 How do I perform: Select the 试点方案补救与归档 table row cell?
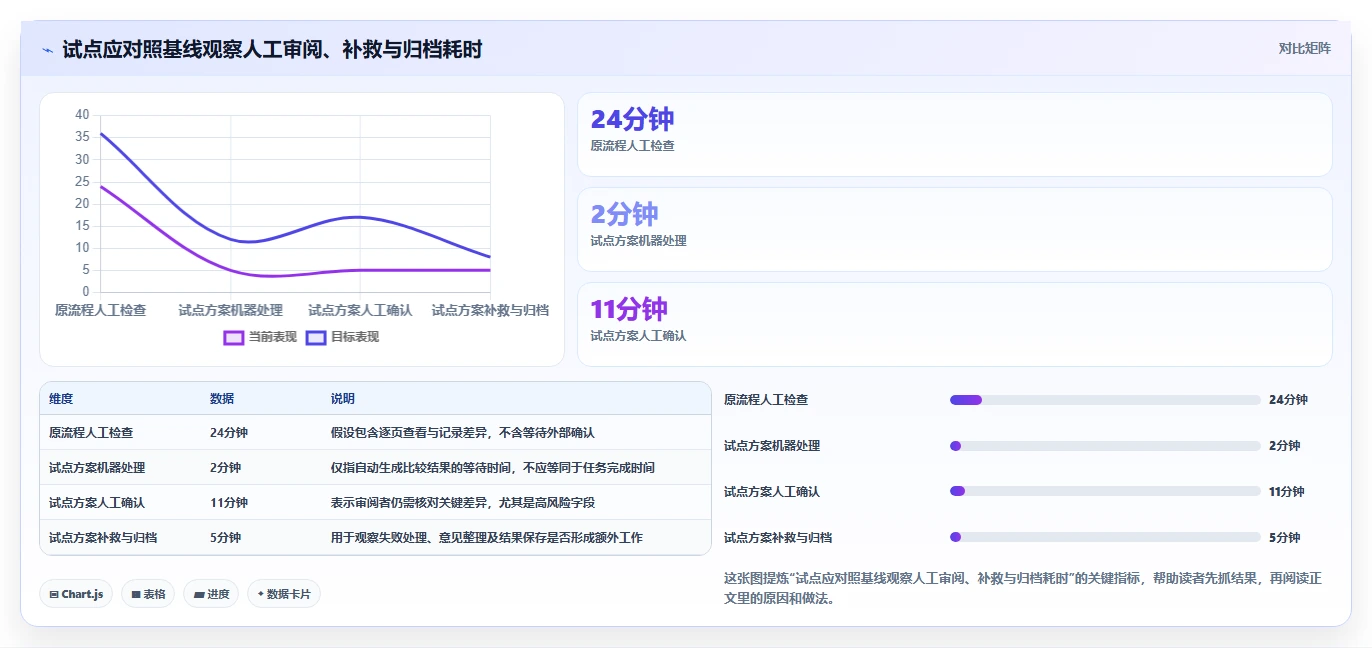point(120,537)
